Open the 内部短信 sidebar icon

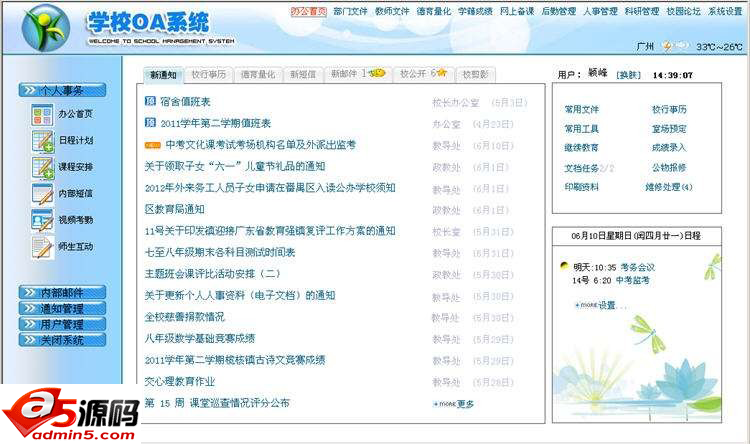42,194
